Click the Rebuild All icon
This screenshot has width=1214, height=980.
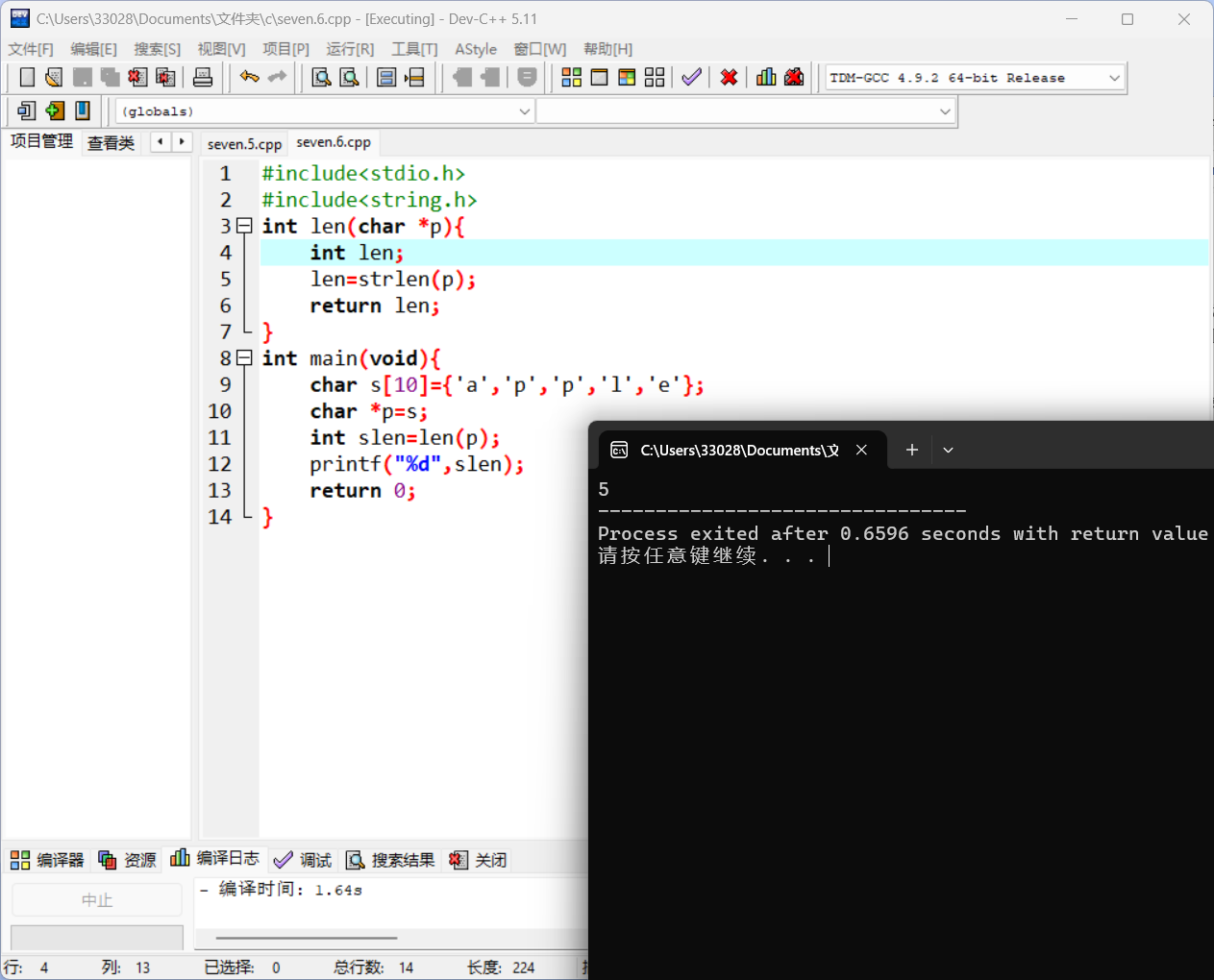click(x=655, y=77)
